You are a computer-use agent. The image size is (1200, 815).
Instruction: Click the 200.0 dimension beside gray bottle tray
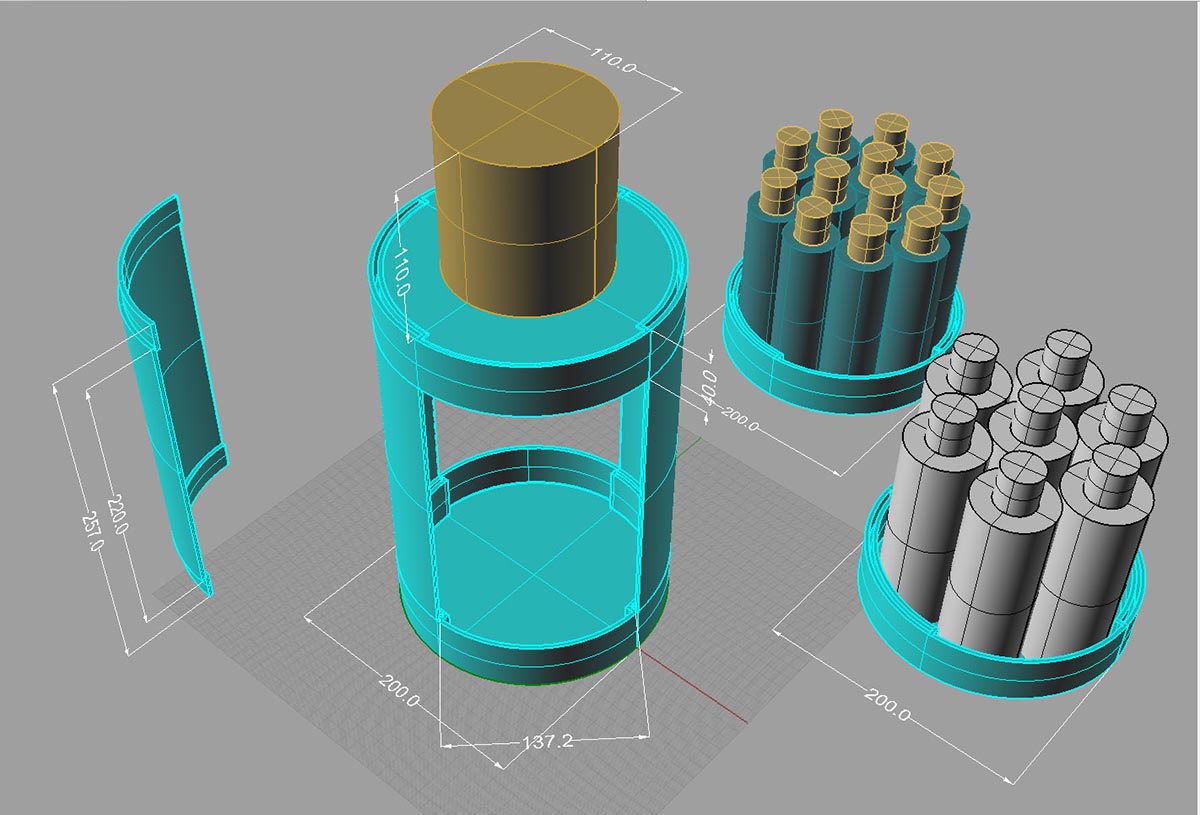pos(885,700)
